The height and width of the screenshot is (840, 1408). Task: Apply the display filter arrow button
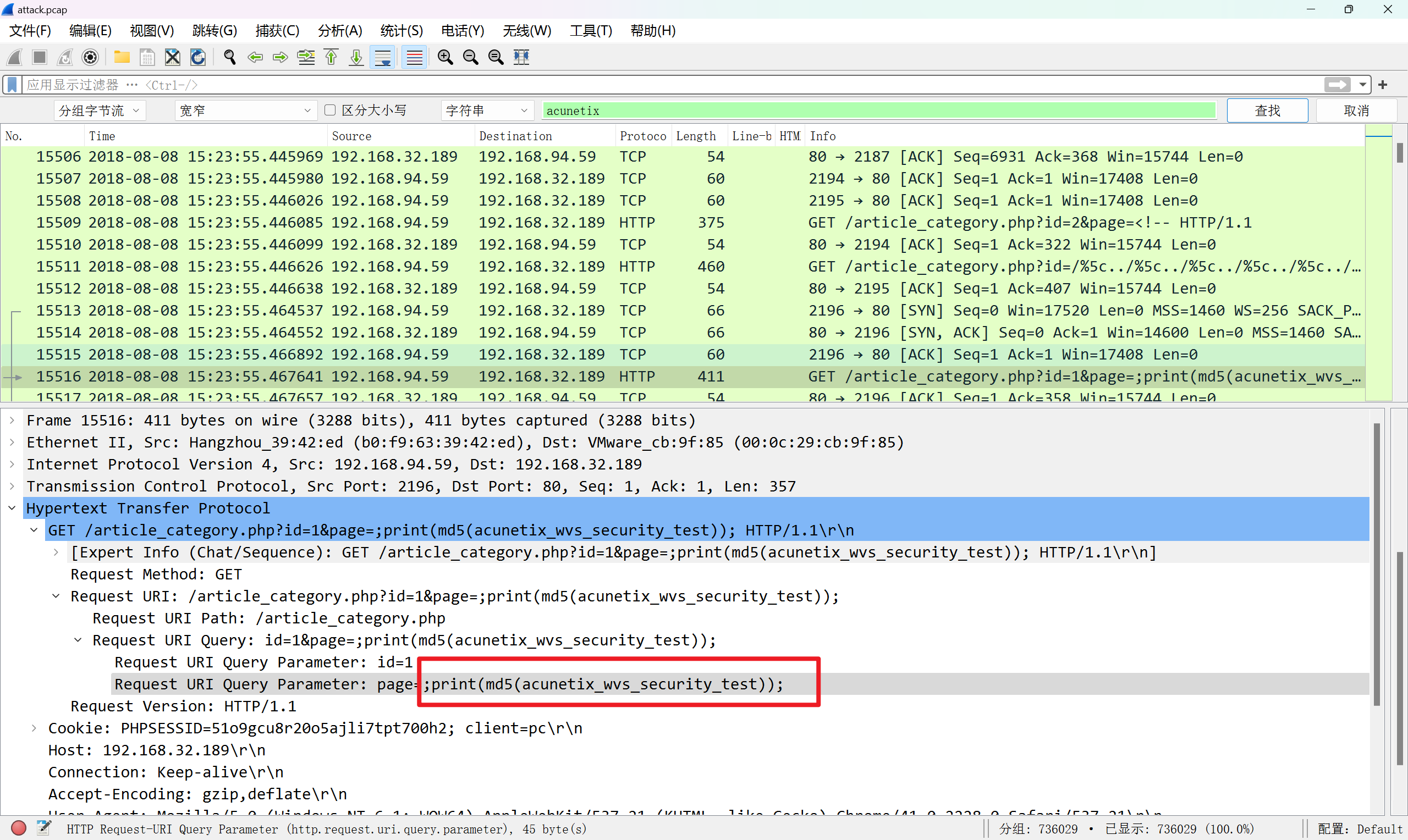point(1337,85)
